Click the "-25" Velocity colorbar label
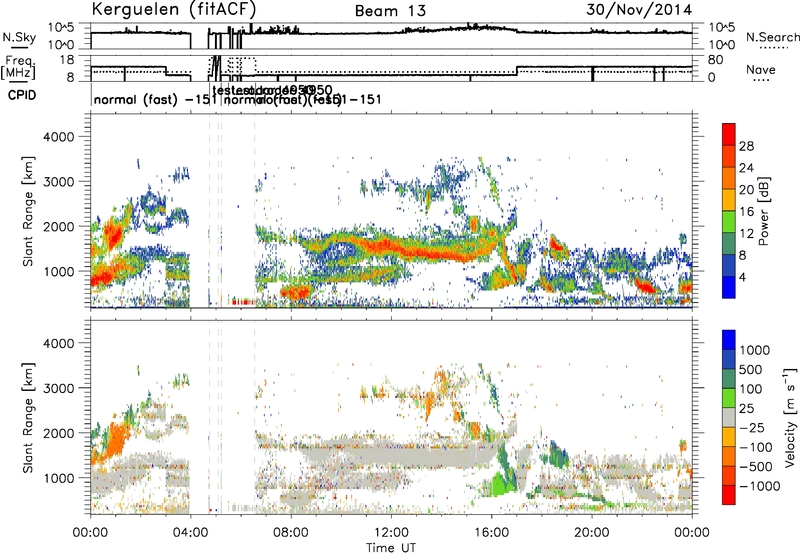Viewport: 800px width, 554px height. 752,427
